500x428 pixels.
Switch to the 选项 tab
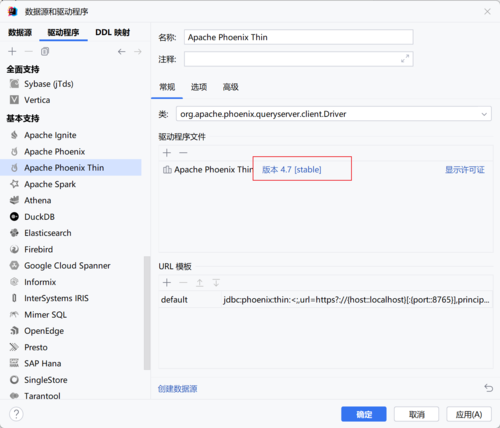pyautogui.click(x=199, y=87)
